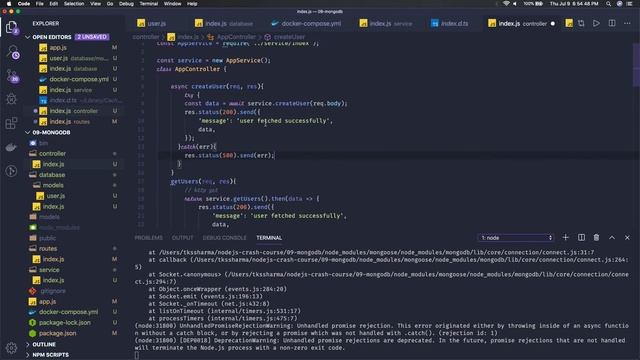Open the Explorer view in activity bar

11,27
